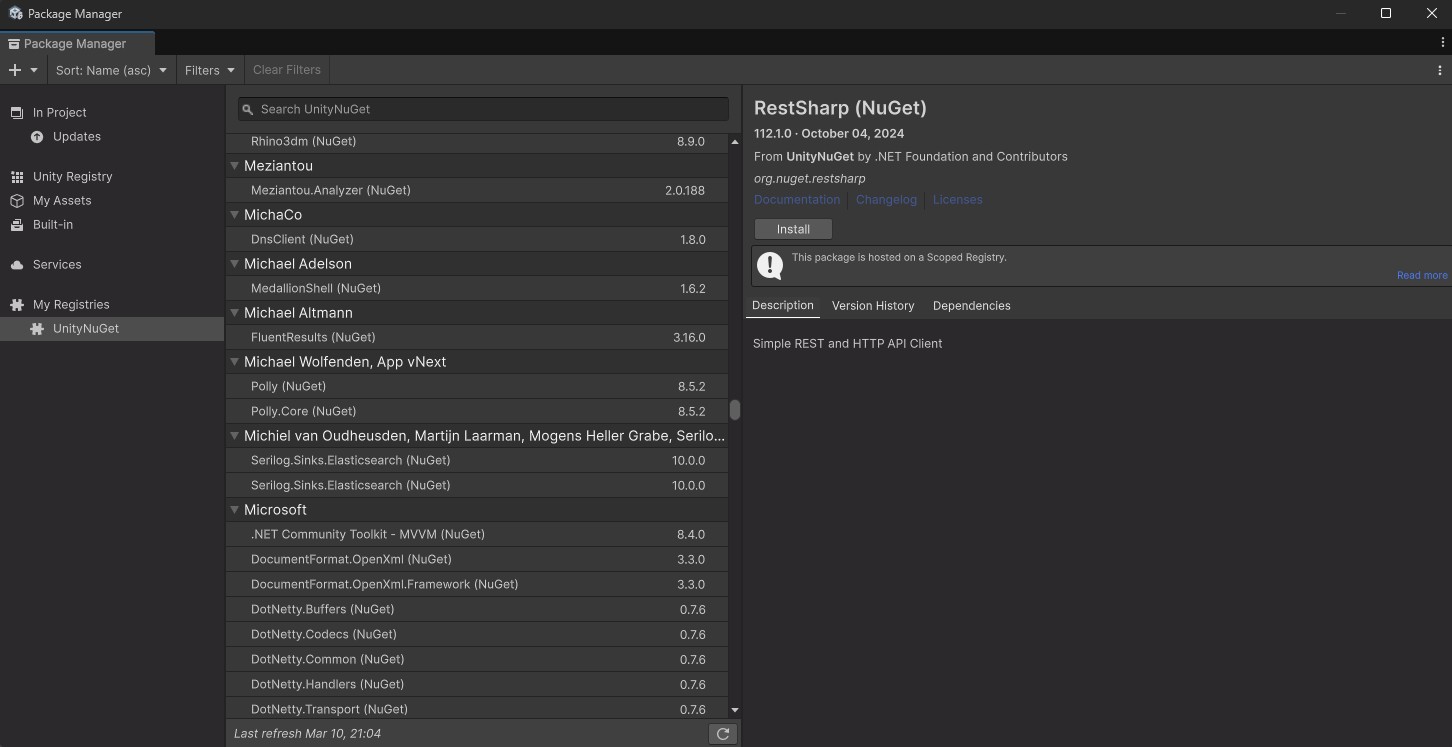The height and width of the screenshot is (747, 1452).
Task: Select FluentResults (NuGet) package
Action: [x=477, y=337]
